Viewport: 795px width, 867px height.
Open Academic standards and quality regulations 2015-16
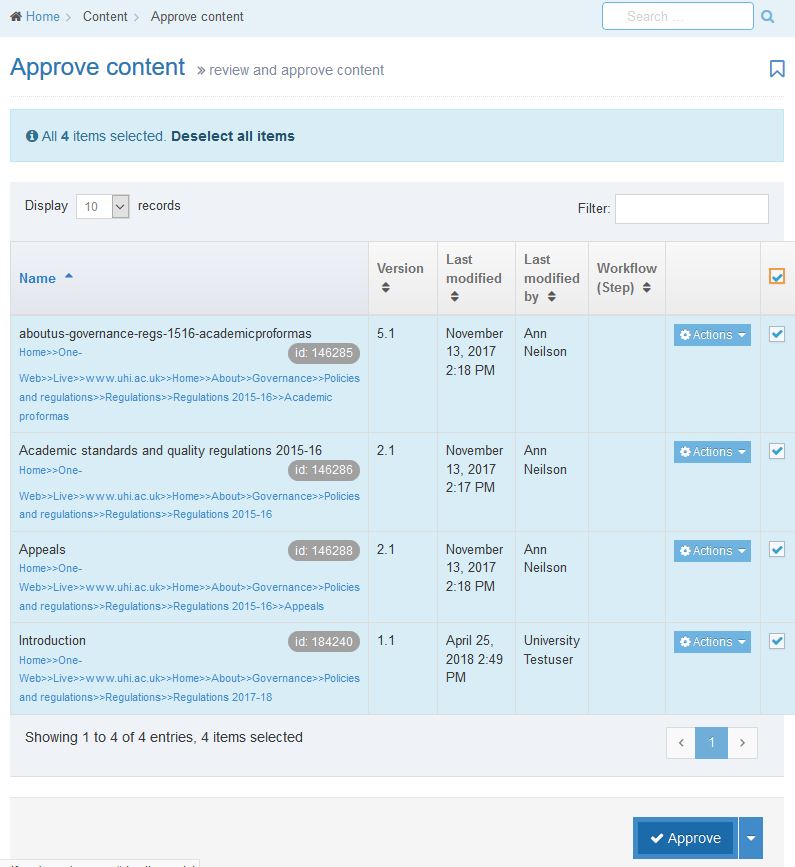click(x=170, y=451)
